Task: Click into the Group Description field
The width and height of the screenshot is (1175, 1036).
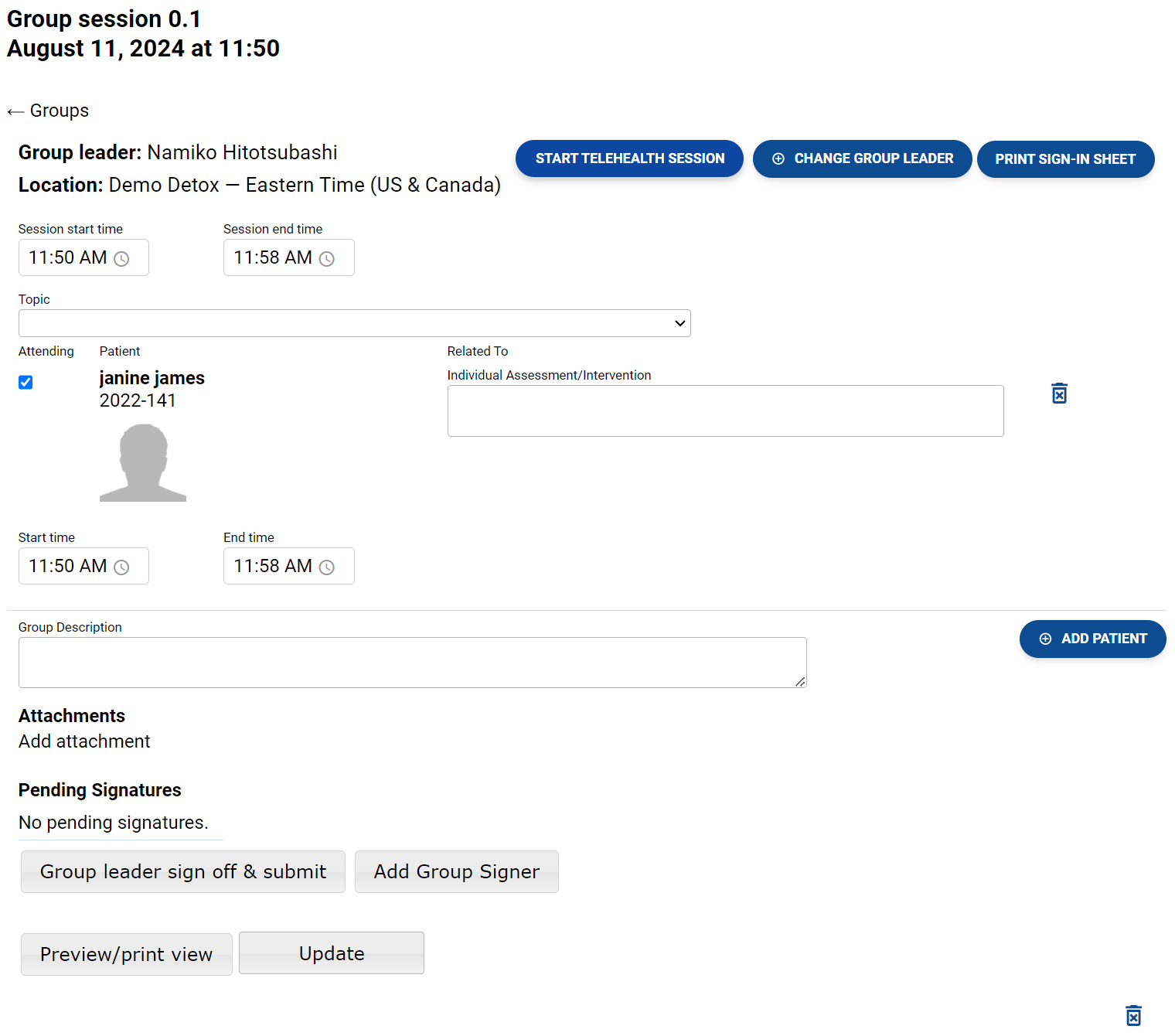Action: coord(412,663)
